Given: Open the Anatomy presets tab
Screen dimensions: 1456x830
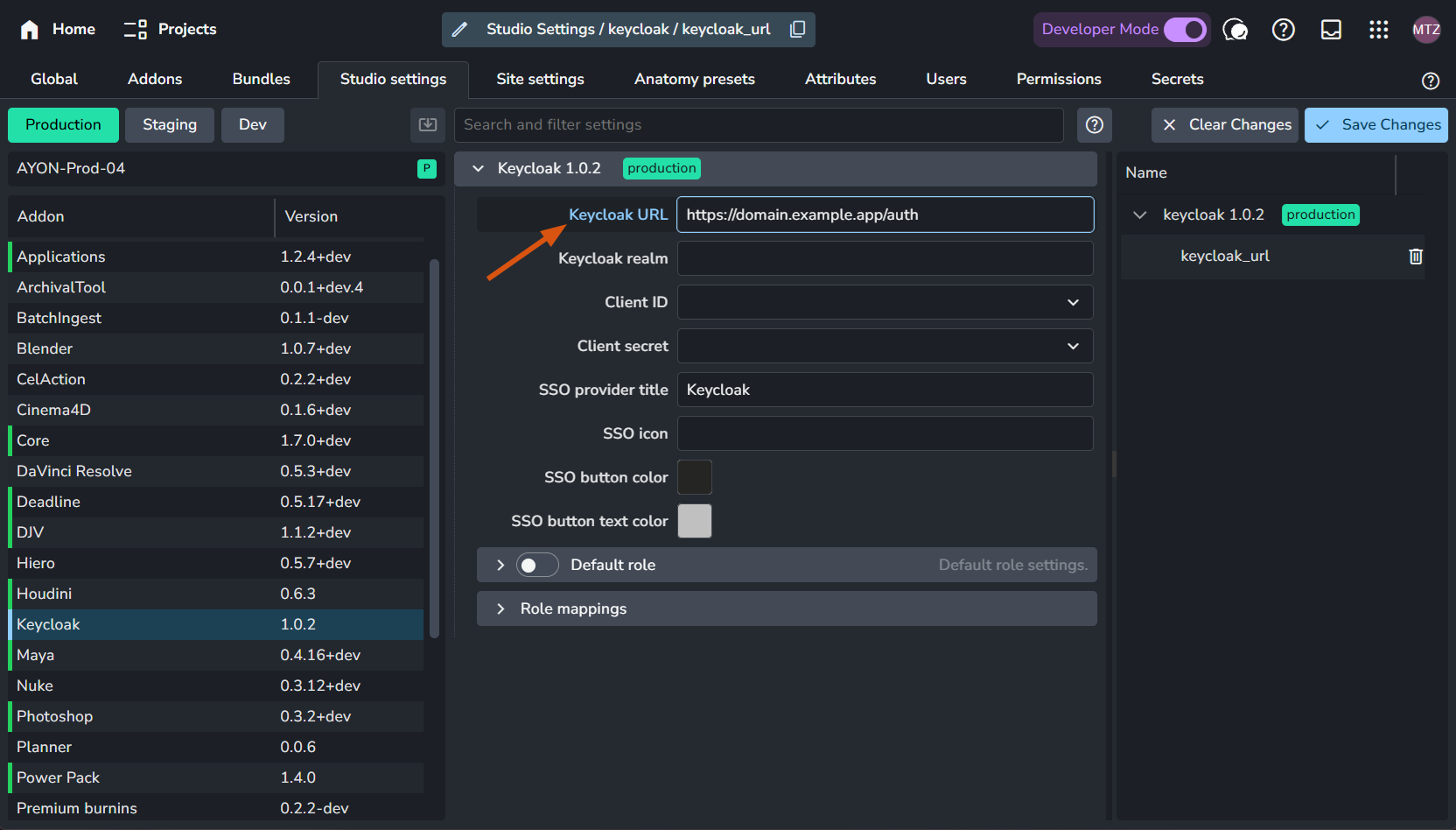Looking at the screenshot, I should pos(694,79).
